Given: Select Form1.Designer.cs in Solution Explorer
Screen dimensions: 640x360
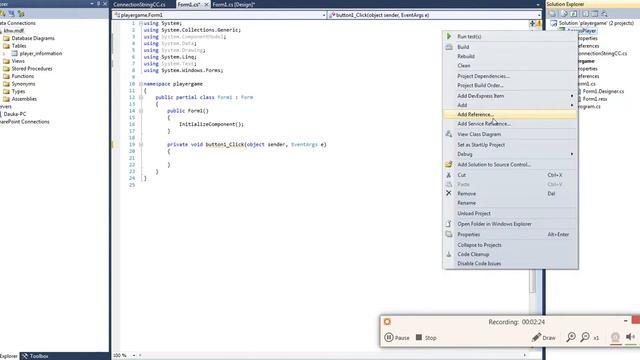Looking at the screenshot, I should pos(603,91).
